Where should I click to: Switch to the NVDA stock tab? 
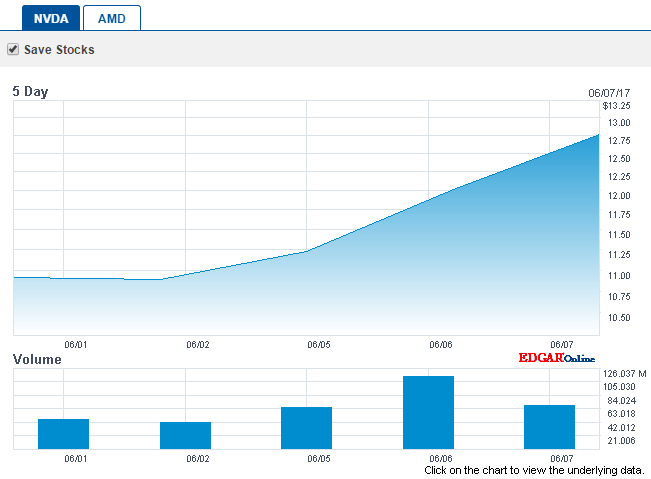[x=43, y=18]
